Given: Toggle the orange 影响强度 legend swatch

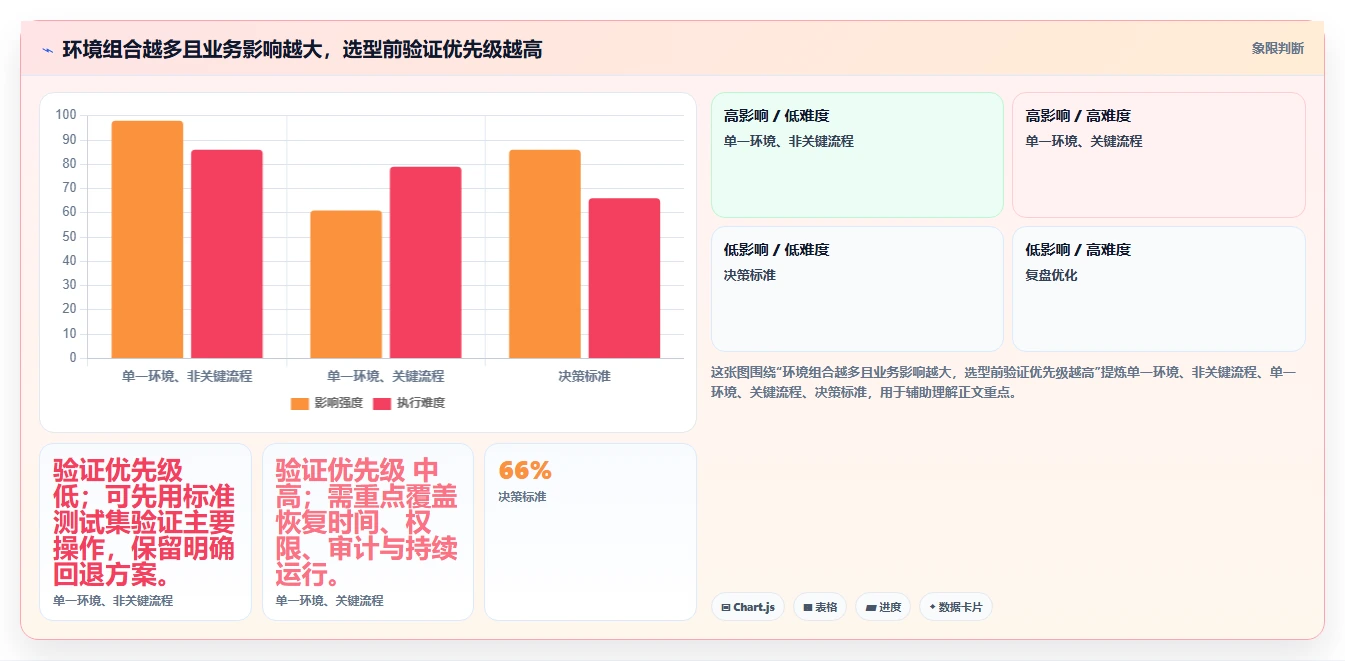Looking at the screenshot, I should [300, 403].
